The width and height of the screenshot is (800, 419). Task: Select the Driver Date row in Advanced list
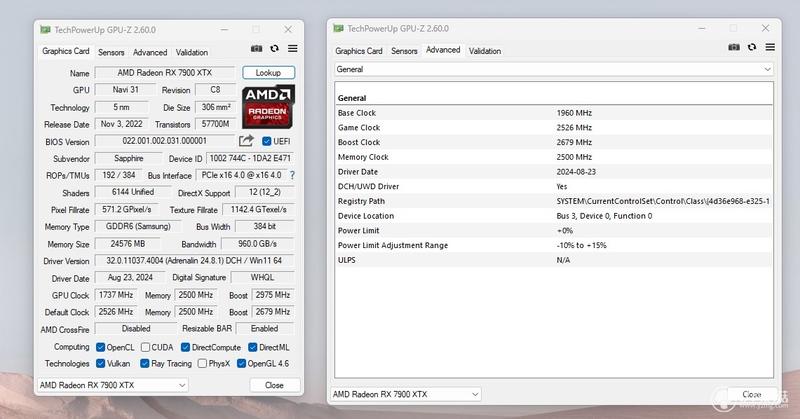(x=554, y=172)
